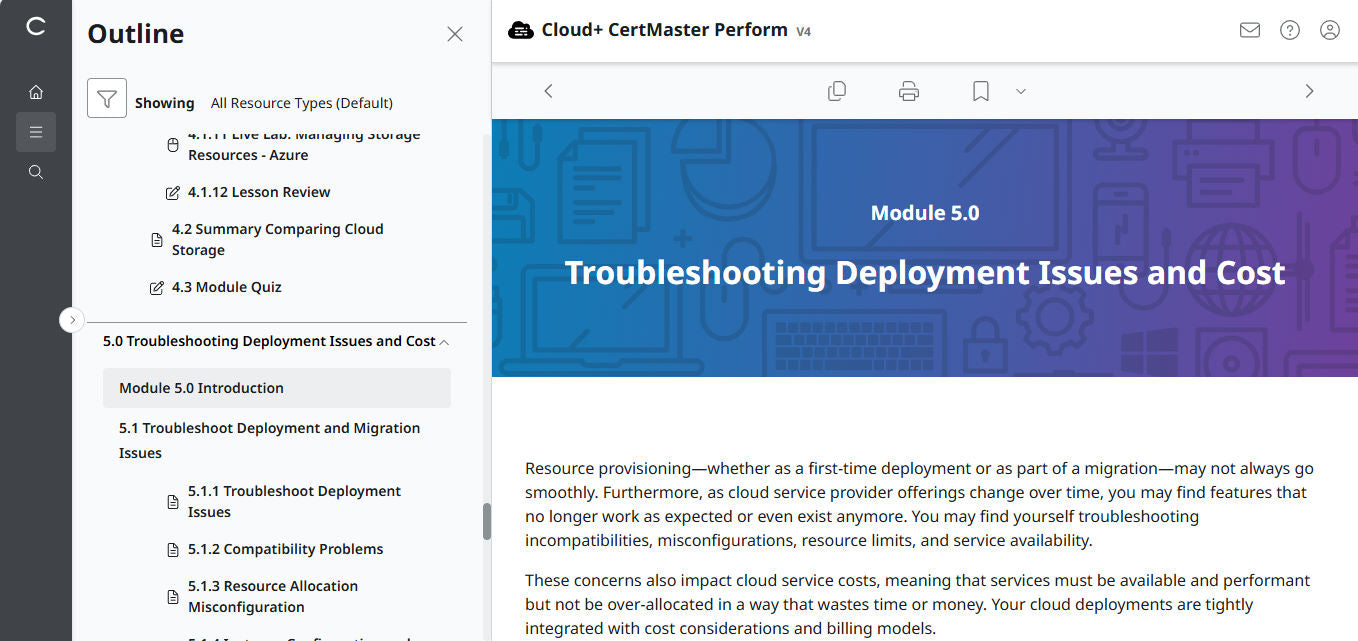Click the Home icon in the left sidebar
Screen dimensions: 1358x641
[x=36, y=91]
